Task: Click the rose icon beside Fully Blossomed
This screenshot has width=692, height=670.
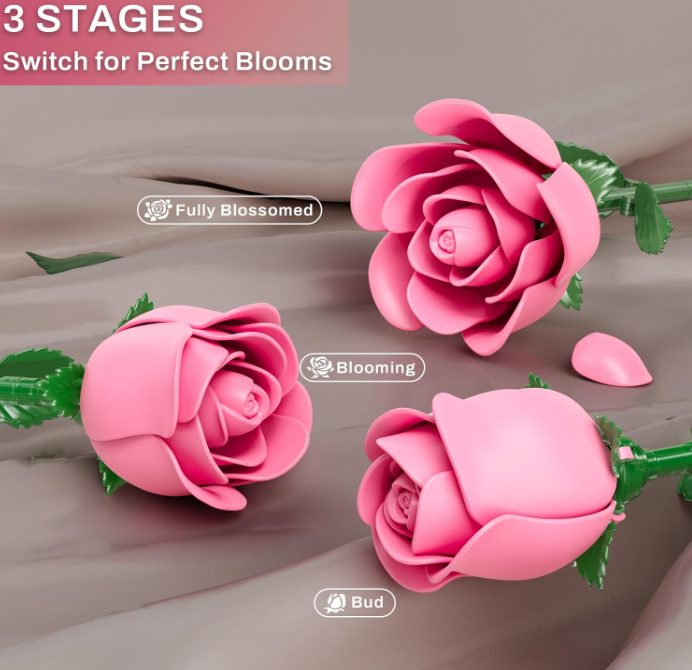Action: (158, 210)
